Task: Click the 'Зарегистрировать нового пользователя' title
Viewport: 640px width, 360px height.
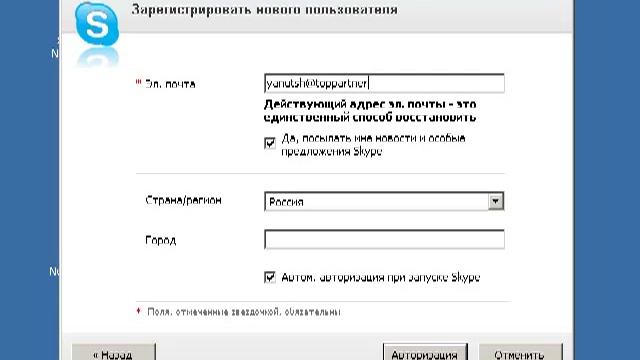Action: (264, 9)
